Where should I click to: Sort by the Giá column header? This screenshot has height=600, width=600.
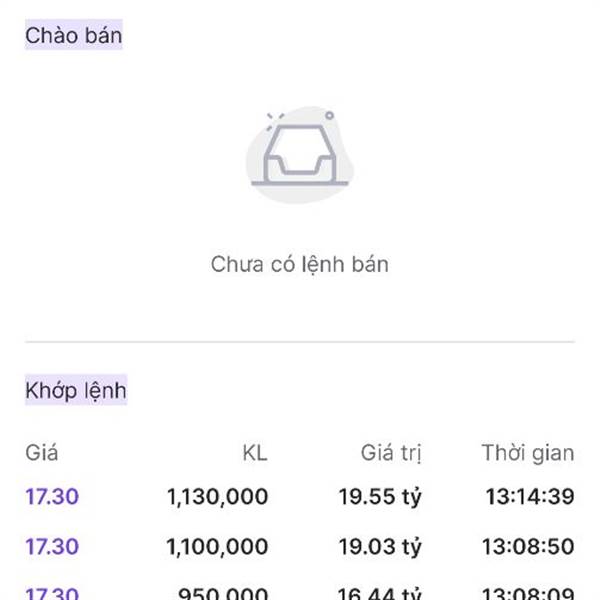tap(41, 453)
